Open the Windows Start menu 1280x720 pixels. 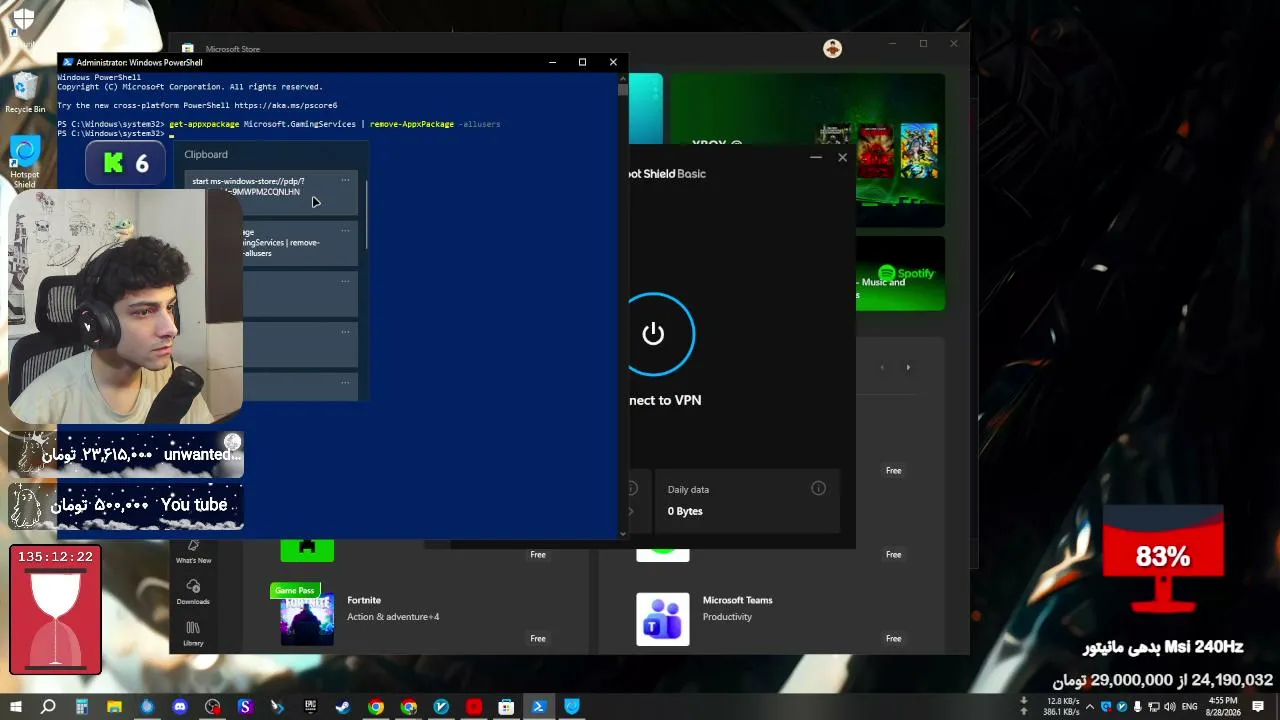tap(16, 707)
